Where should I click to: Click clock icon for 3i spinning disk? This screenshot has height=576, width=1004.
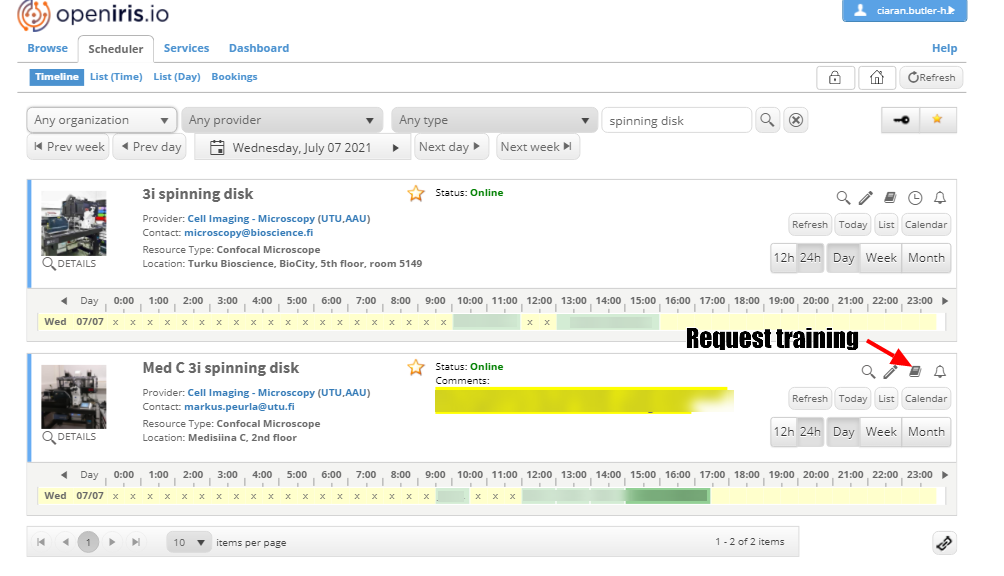[x=915, y=198]
